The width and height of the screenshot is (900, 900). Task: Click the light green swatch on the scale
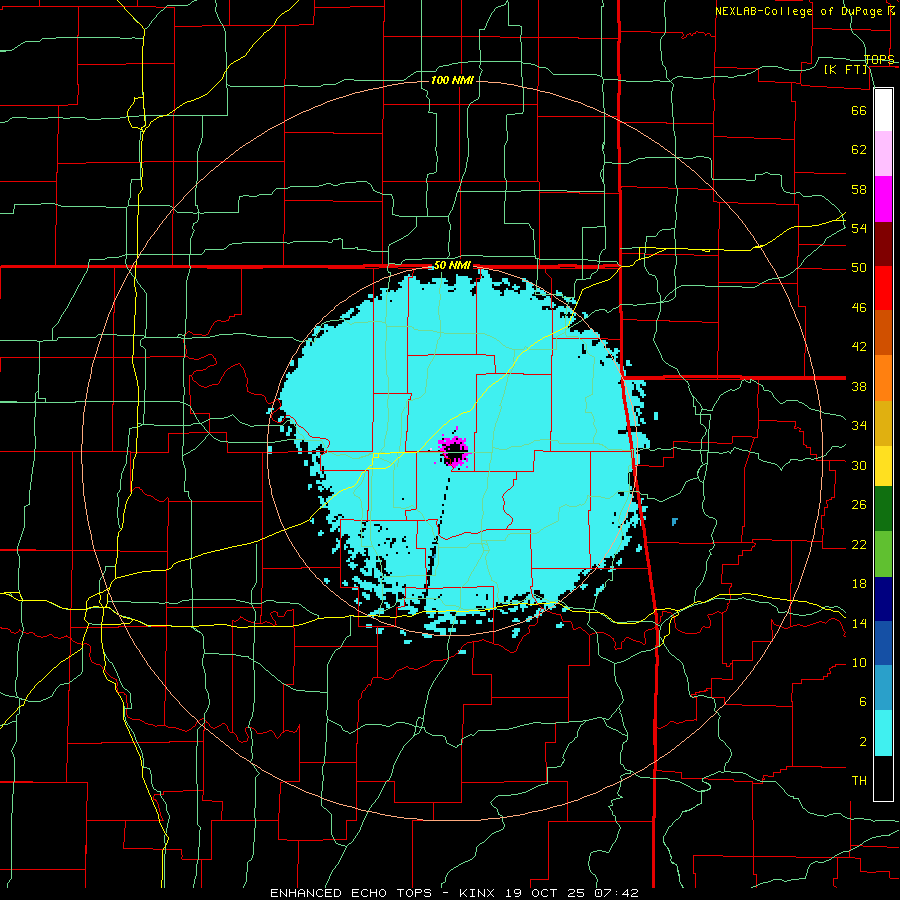coord(883,554)
